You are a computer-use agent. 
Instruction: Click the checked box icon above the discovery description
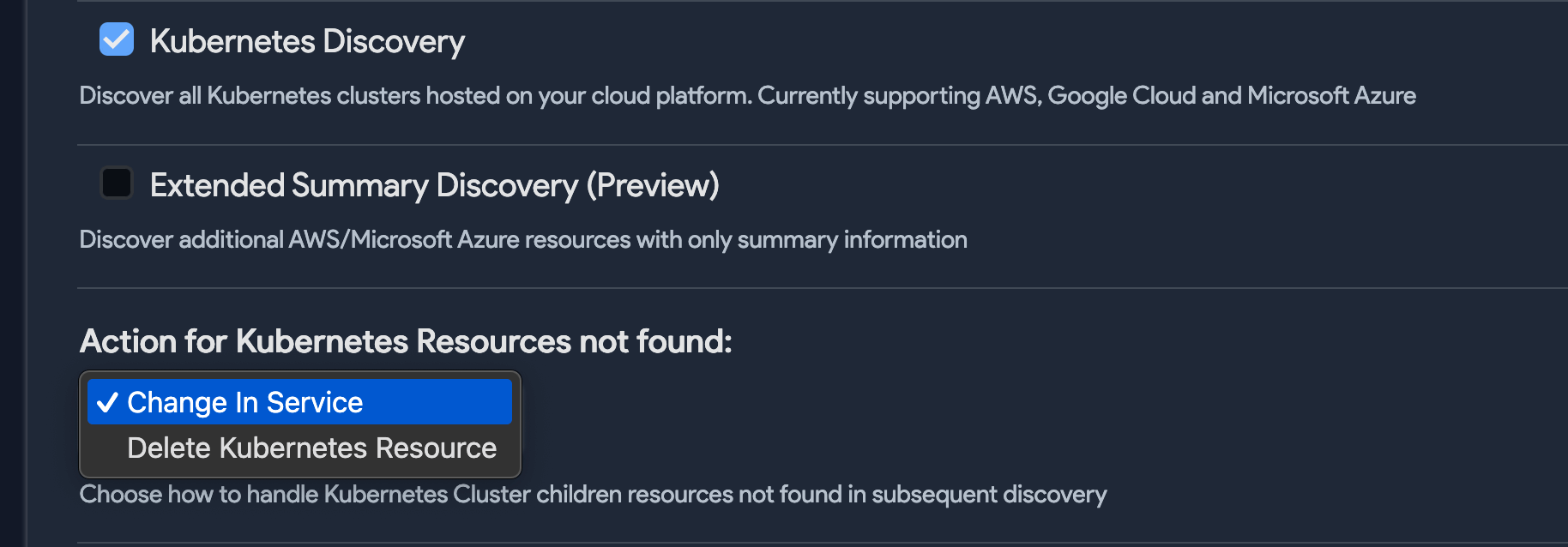point(117,39)
